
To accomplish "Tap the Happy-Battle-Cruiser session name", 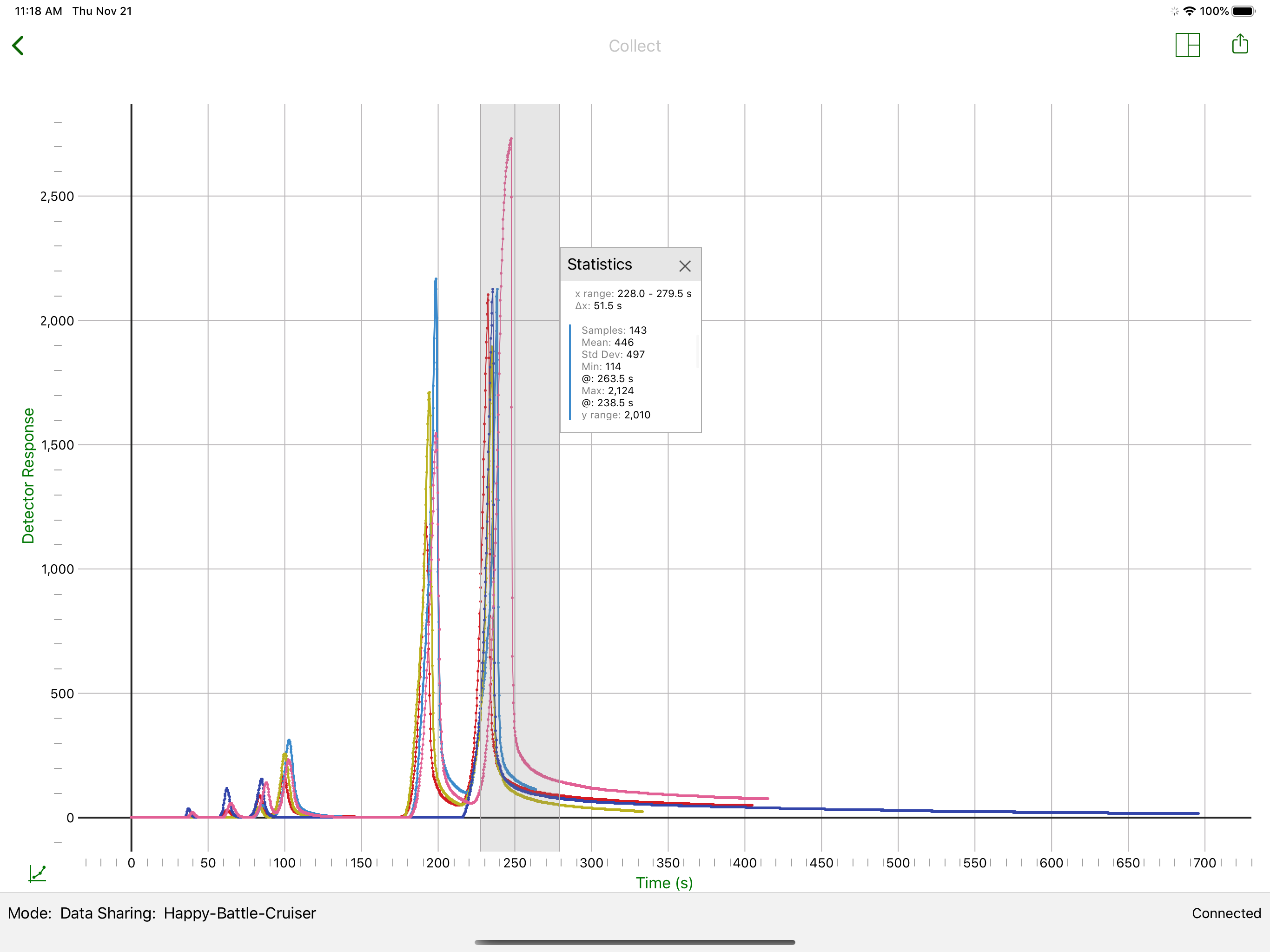I will 239,913.
